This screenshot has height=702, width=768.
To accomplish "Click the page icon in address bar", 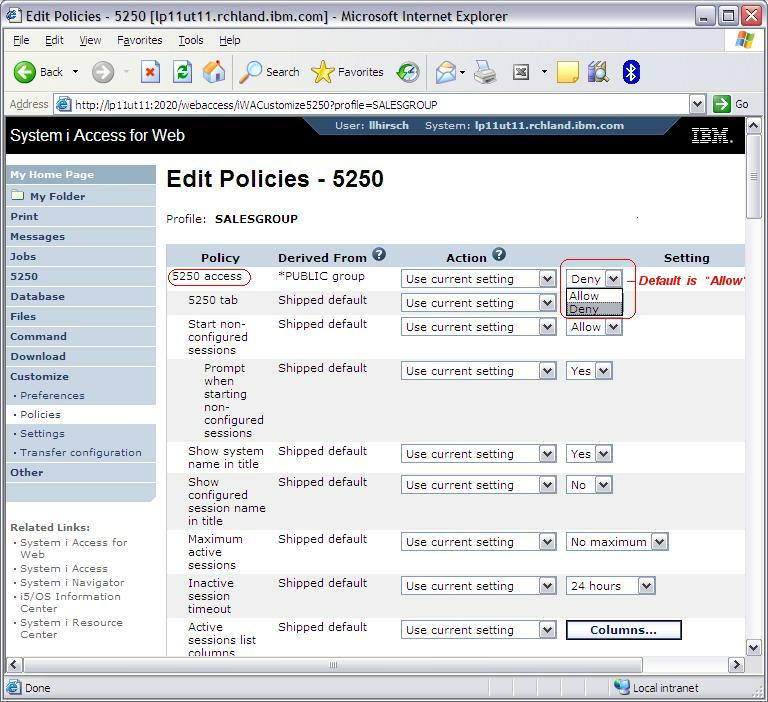I will point(64,104).
